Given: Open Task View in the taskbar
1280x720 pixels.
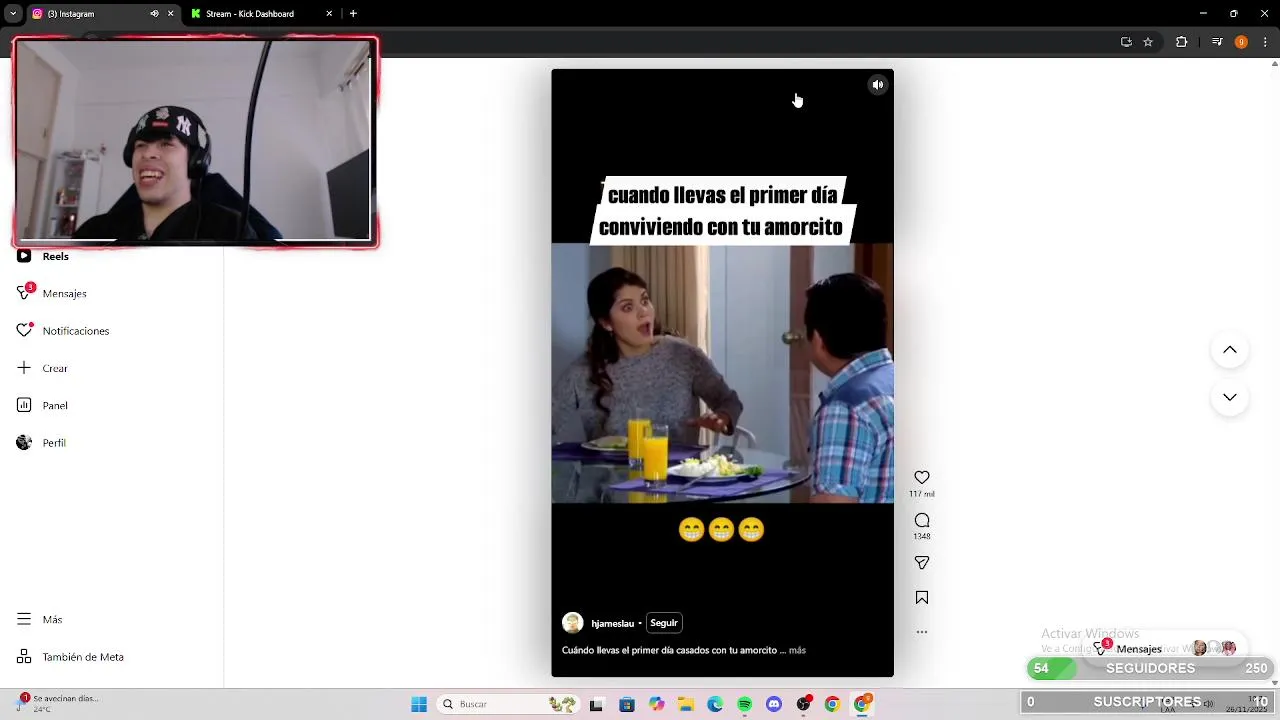Looking at the screenshot, I should (x=596, y=704).
